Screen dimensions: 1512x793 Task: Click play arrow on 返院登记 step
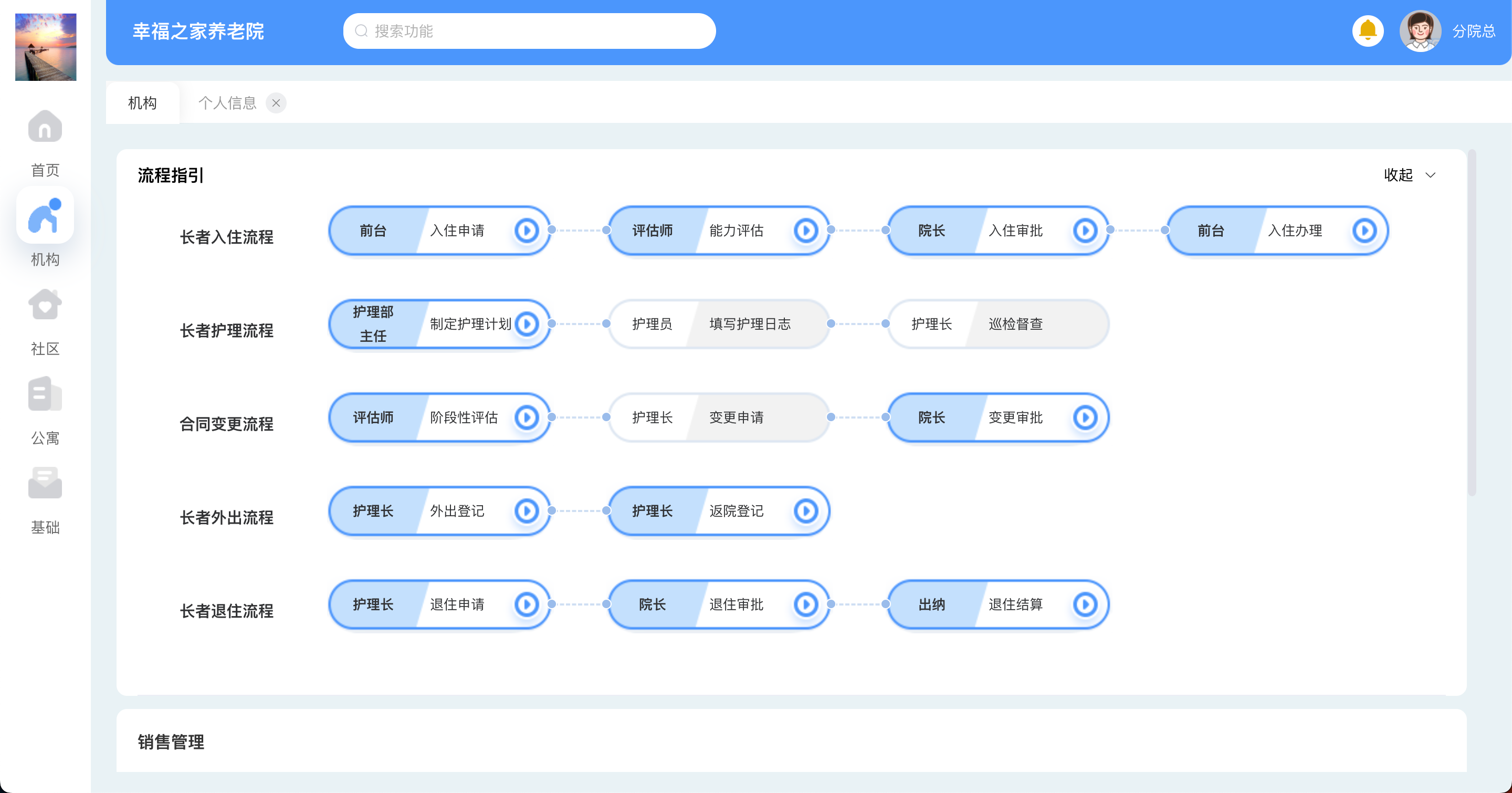click(806, 510)
